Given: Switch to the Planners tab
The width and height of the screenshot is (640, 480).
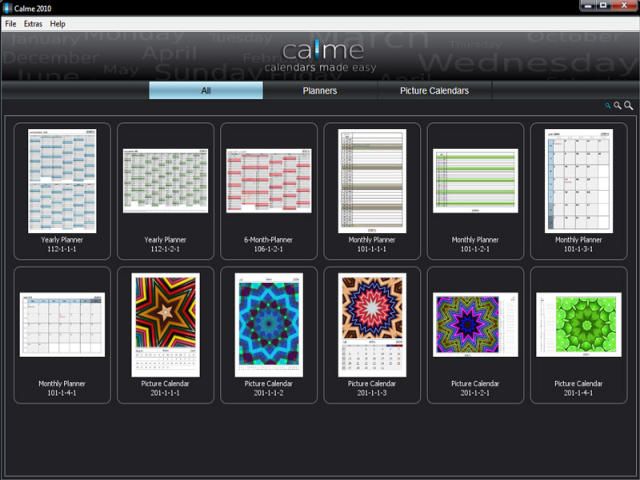Looking at the screenshot, I should pos(320,90).
